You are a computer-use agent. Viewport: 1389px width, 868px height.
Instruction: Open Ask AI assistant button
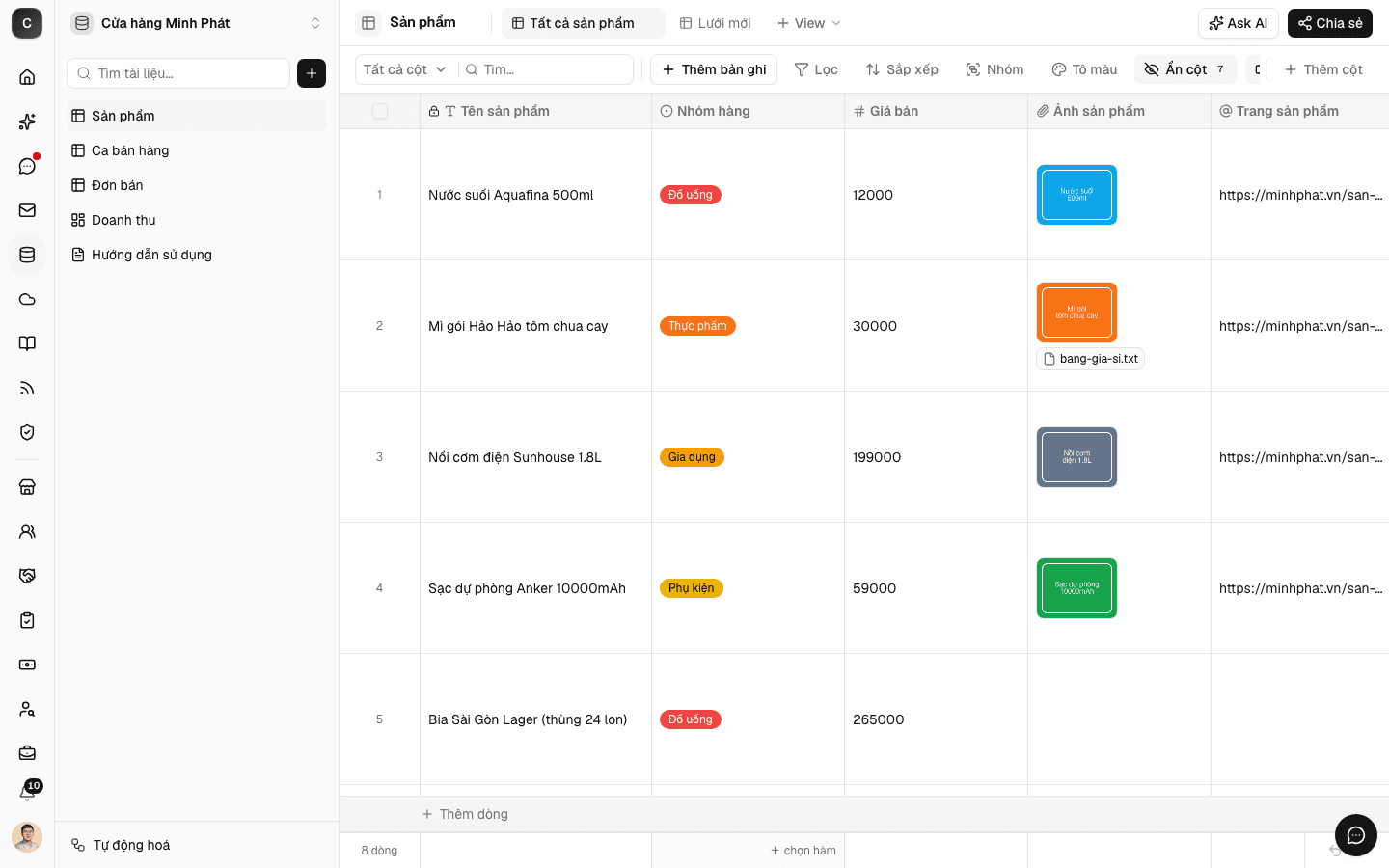coord(1239,23)
